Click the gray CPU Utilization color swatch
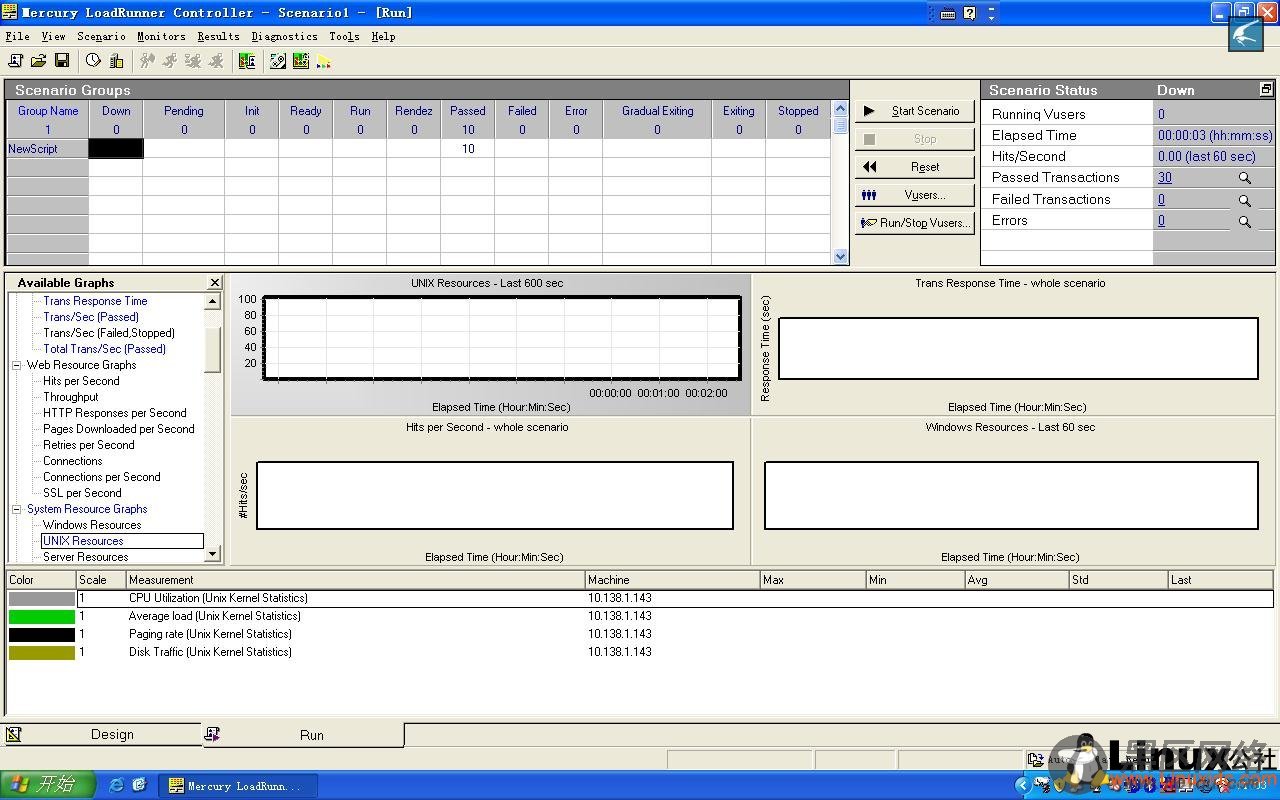The image size is (1280, 800). click(x=41, y=598)
